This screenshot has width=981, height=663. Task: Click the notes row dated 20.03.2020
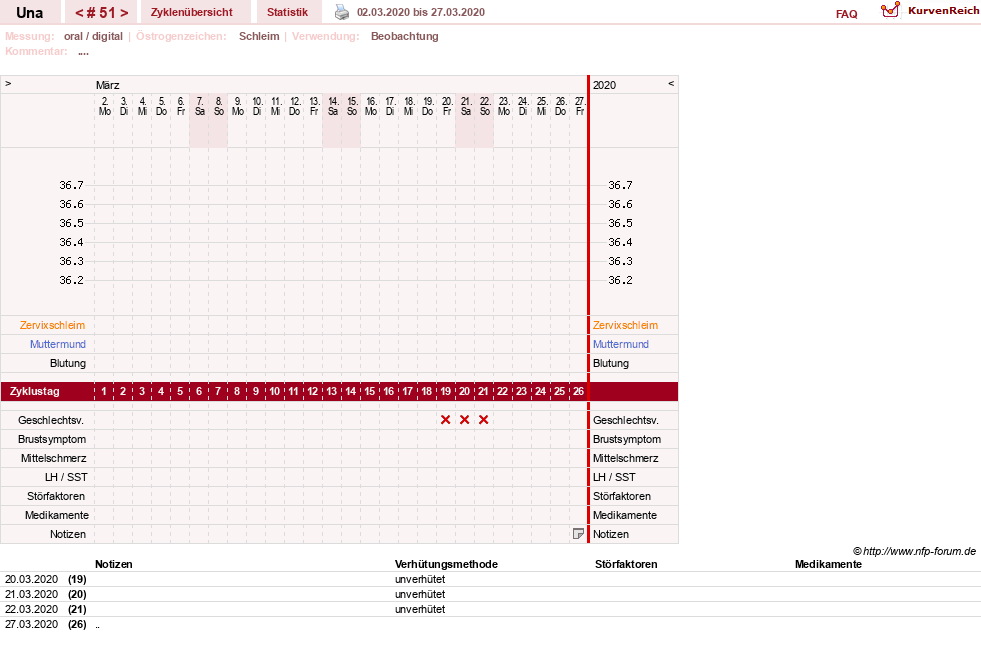click(490, 579)
